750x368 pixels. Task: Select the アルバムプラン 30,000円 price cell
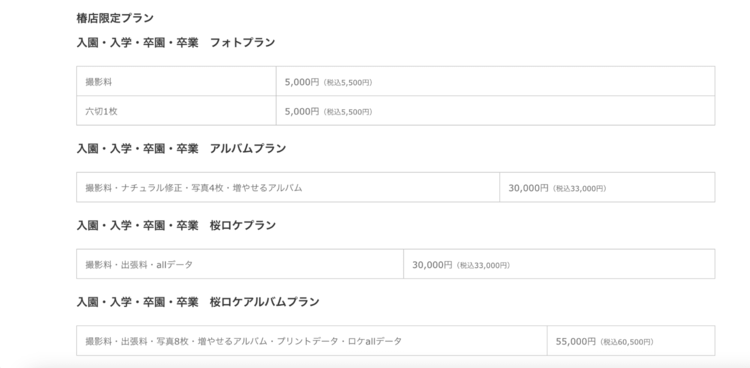click(x=607, y=187)
